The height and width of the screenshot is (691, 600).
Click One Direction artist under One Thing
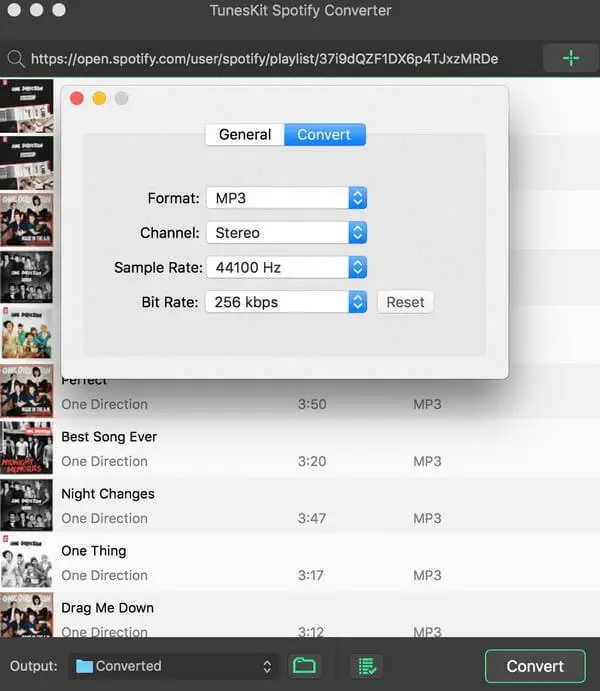click(104, 575)
